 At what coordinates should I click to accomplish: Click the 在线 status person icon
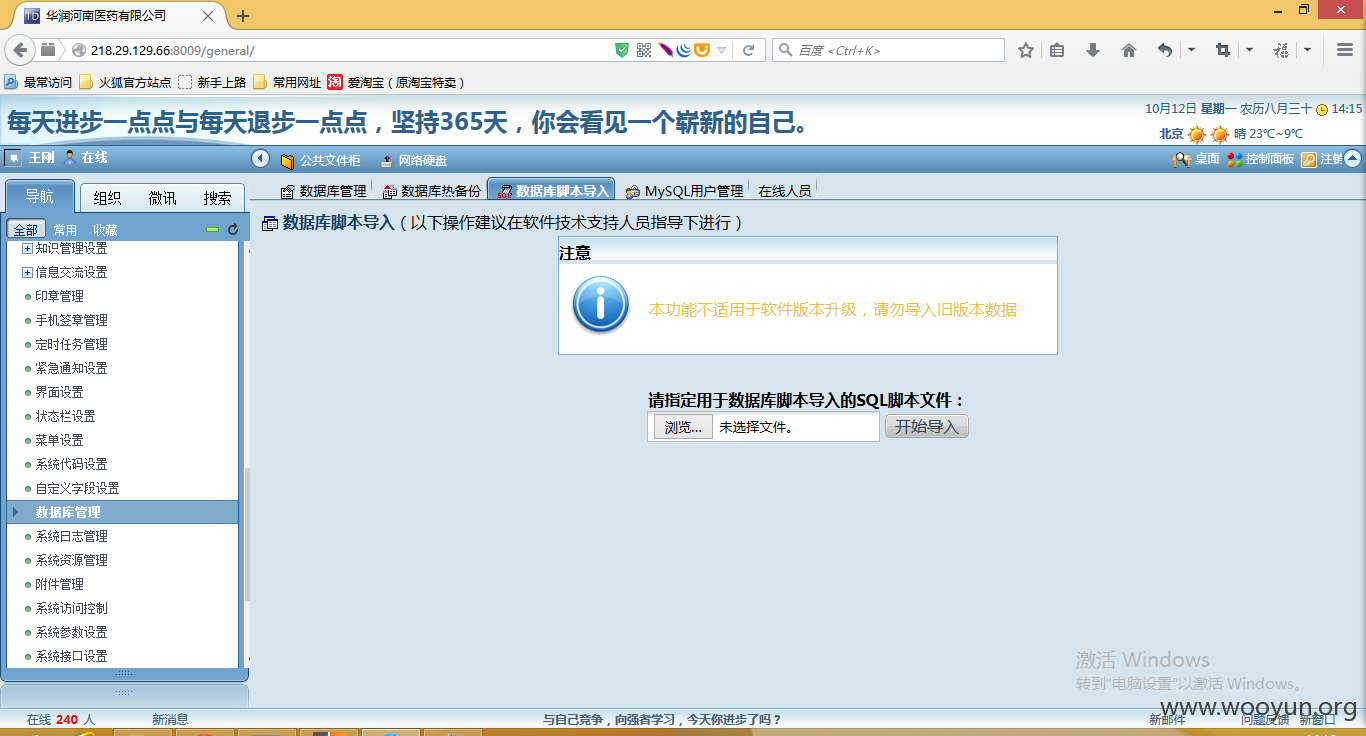[70, 157]
